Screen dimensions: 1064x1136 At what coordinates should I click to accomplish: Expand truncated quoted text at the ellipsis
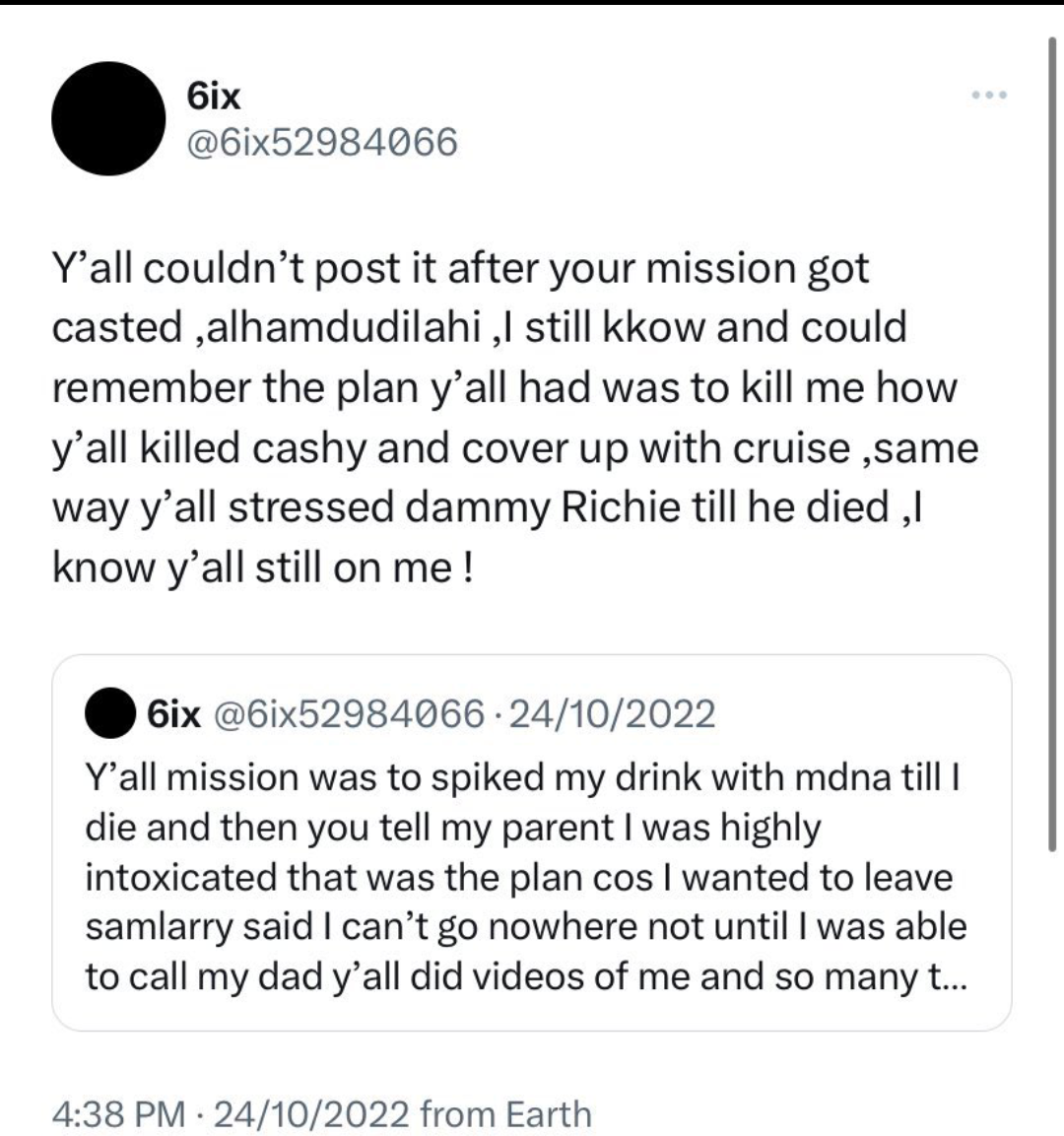pyautogui.click(x=954, y=976)
